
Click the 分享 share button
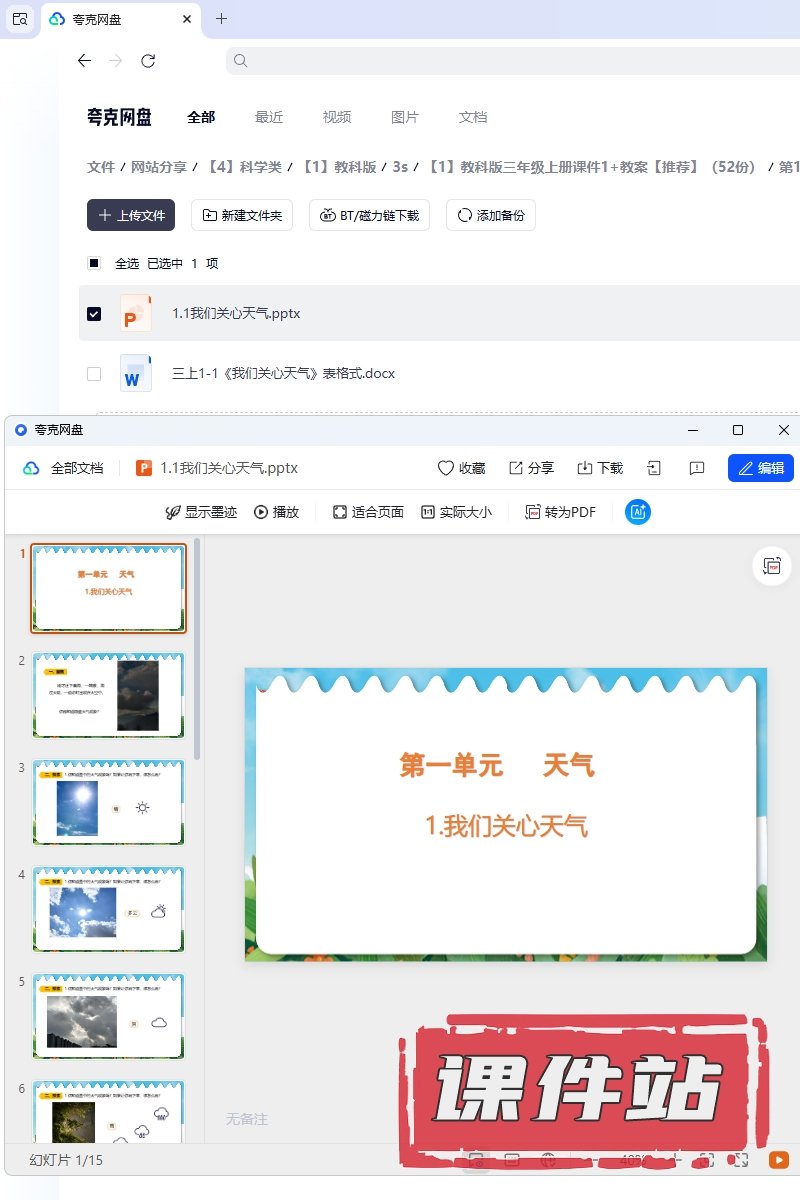[x=531, y=468]
